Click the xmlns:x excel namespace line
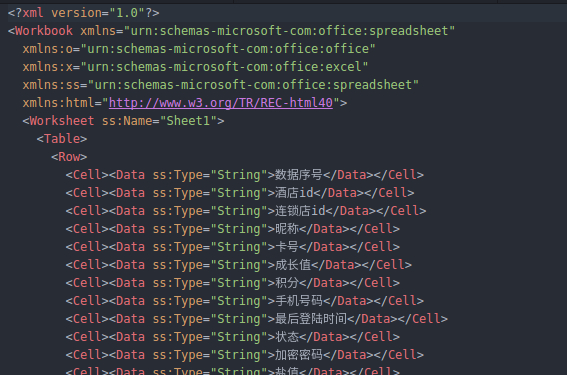Screen dimensions: 567x375 195,67
